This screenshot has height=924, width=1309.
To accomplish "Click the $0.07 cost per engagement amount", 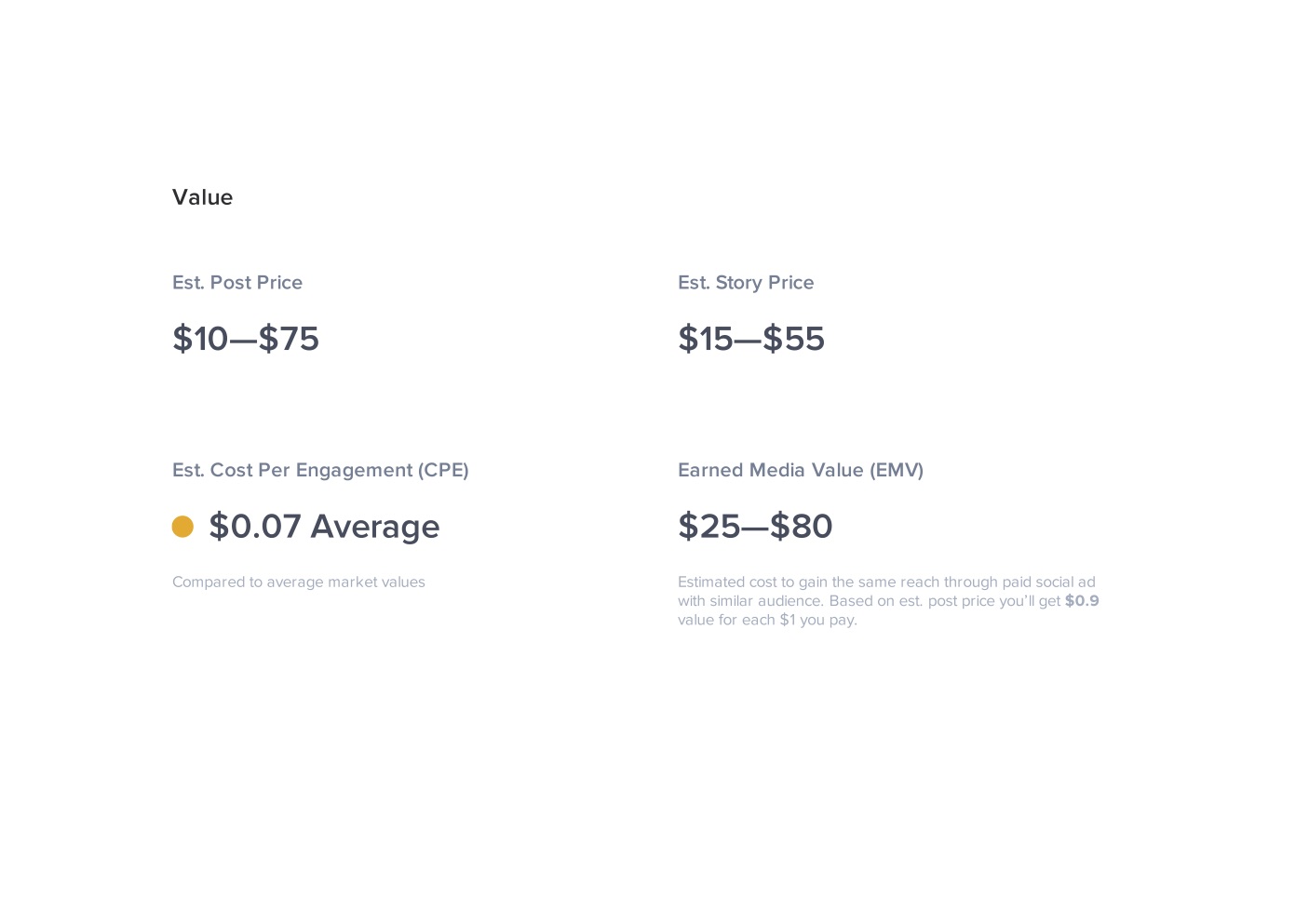I will pyautogui.click(x=255, y=527).
